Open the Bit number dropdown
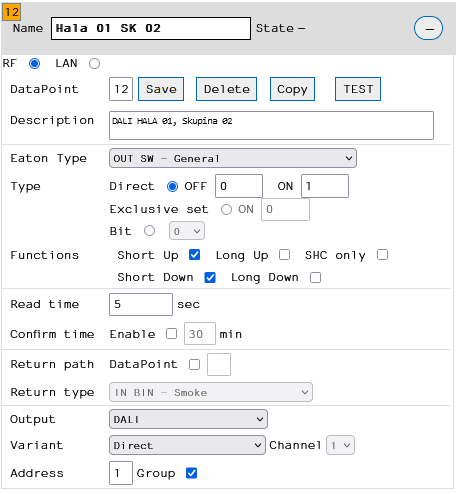The width and height of the screenshot is (459, 494). (187, 231)
